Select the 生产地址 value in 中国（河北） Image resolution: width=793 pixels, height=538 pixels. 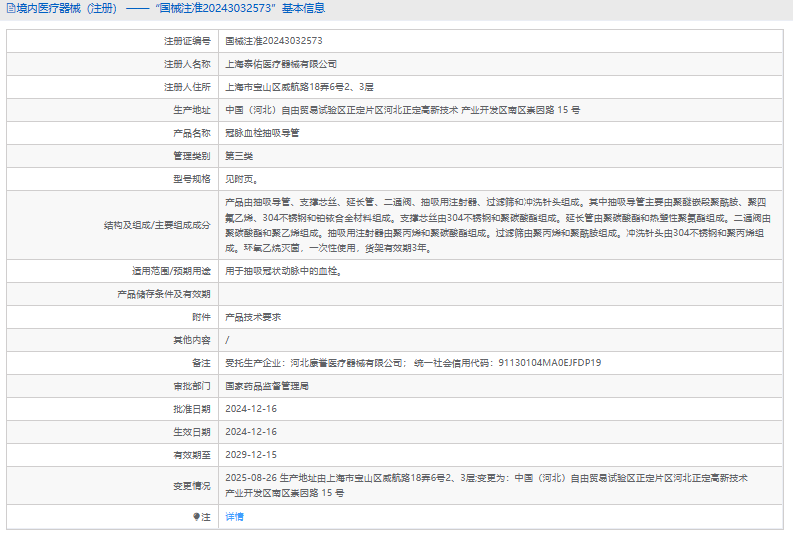pyautogui.click(x=401, y=109)
